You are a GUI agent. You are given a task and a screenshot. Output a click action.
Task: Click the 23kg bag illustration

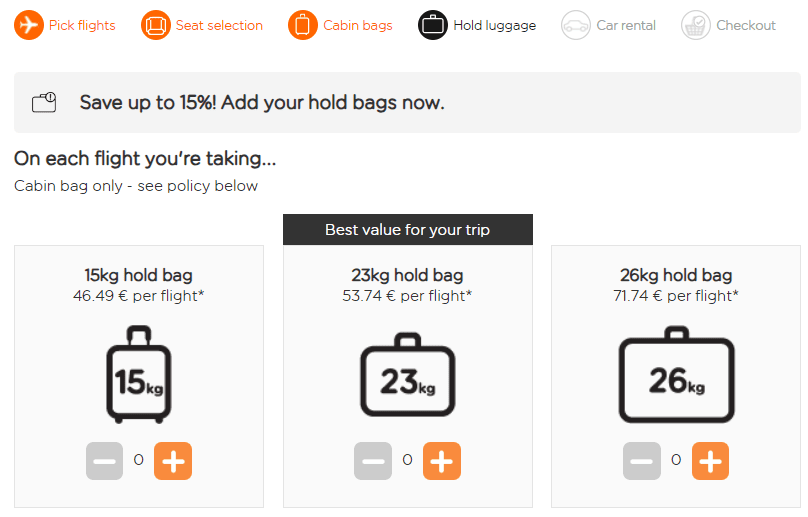tap(408, 375)
